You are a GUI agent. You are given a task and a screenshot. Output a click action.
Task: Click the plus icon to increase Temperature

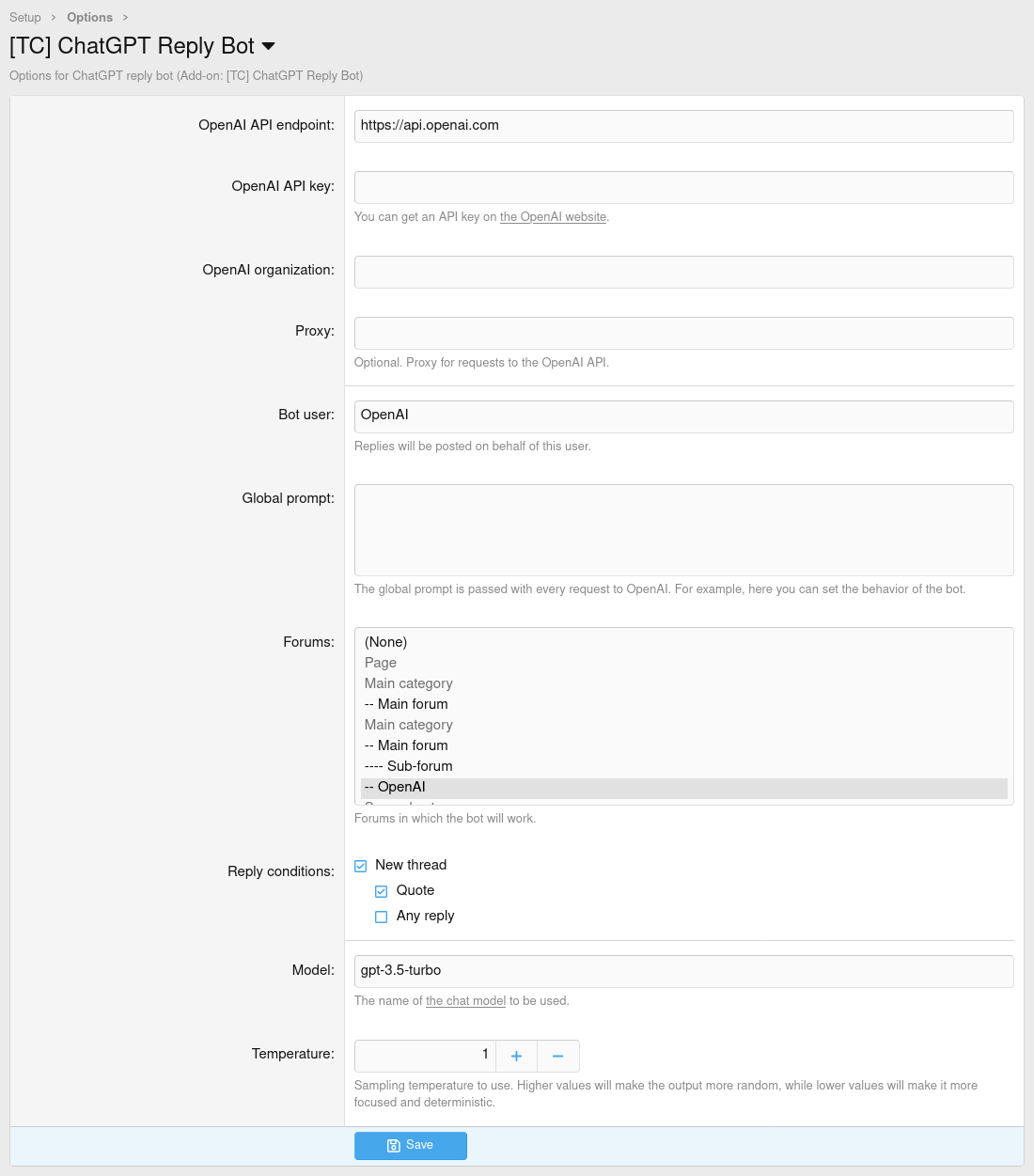[x=516, y=1056]
